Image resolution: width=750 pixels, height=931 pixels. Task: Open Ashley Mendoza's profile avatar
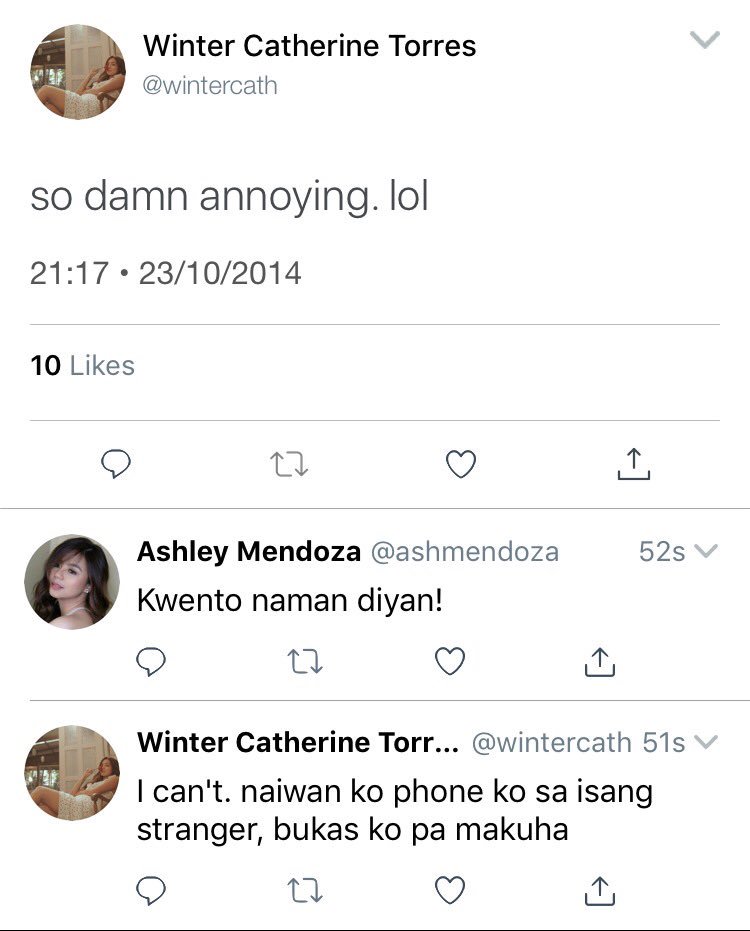tap(72, 582)
